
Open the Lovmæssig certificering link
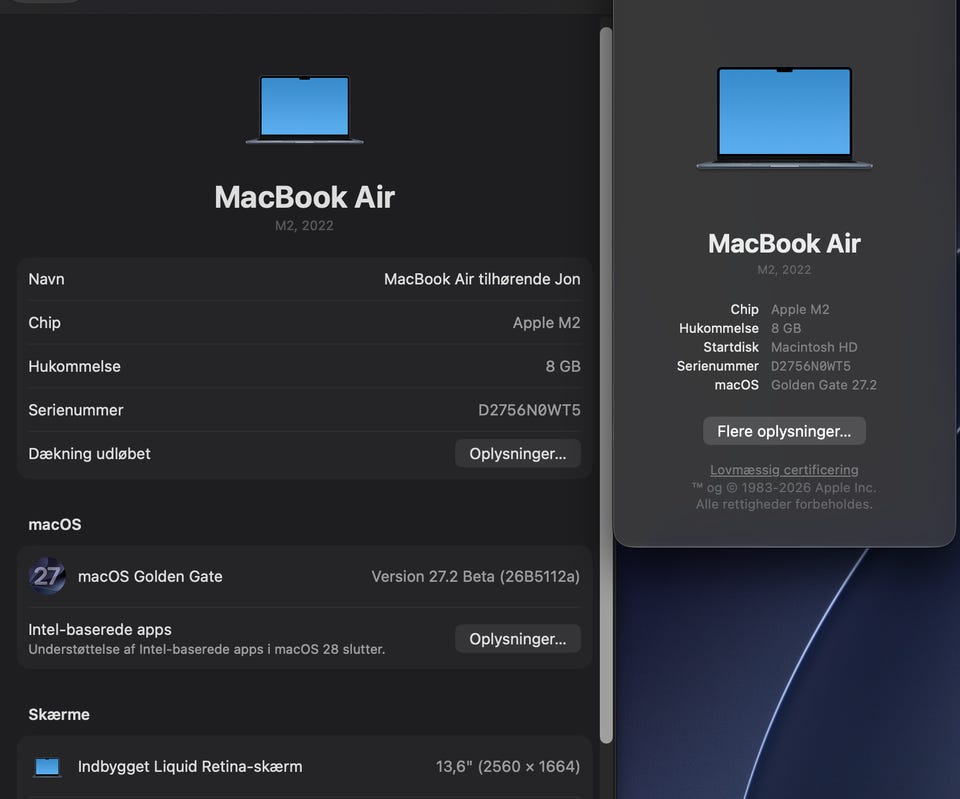pyautogui.click(x=784, y=470)
